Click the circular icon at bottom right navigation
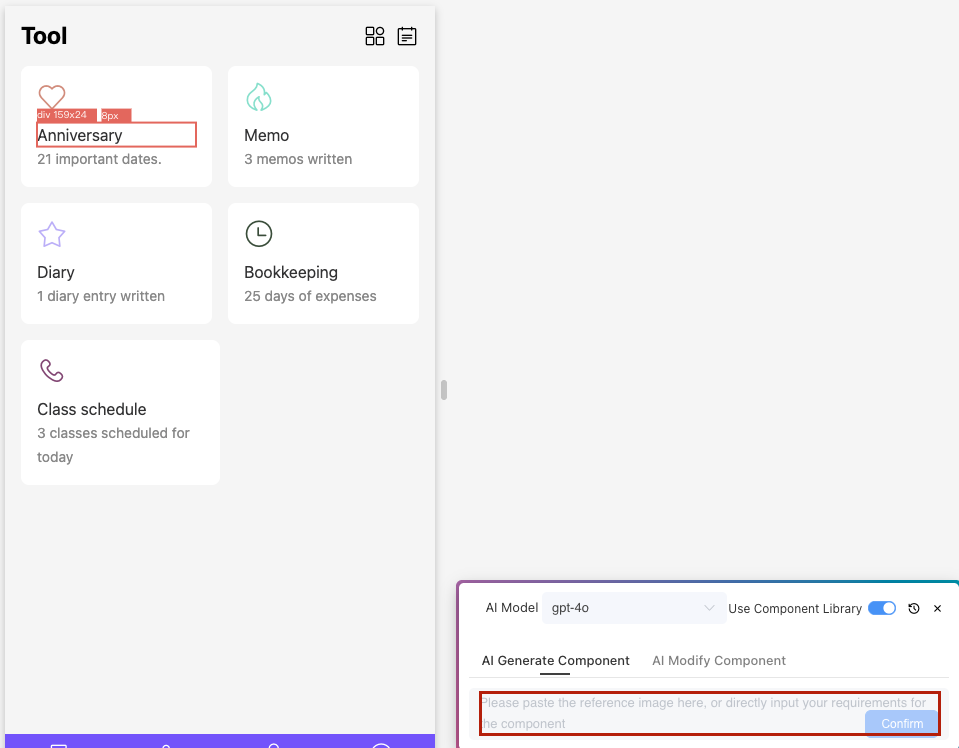The height and width of the screenshot is (748, 959). [x=380, y=745]
